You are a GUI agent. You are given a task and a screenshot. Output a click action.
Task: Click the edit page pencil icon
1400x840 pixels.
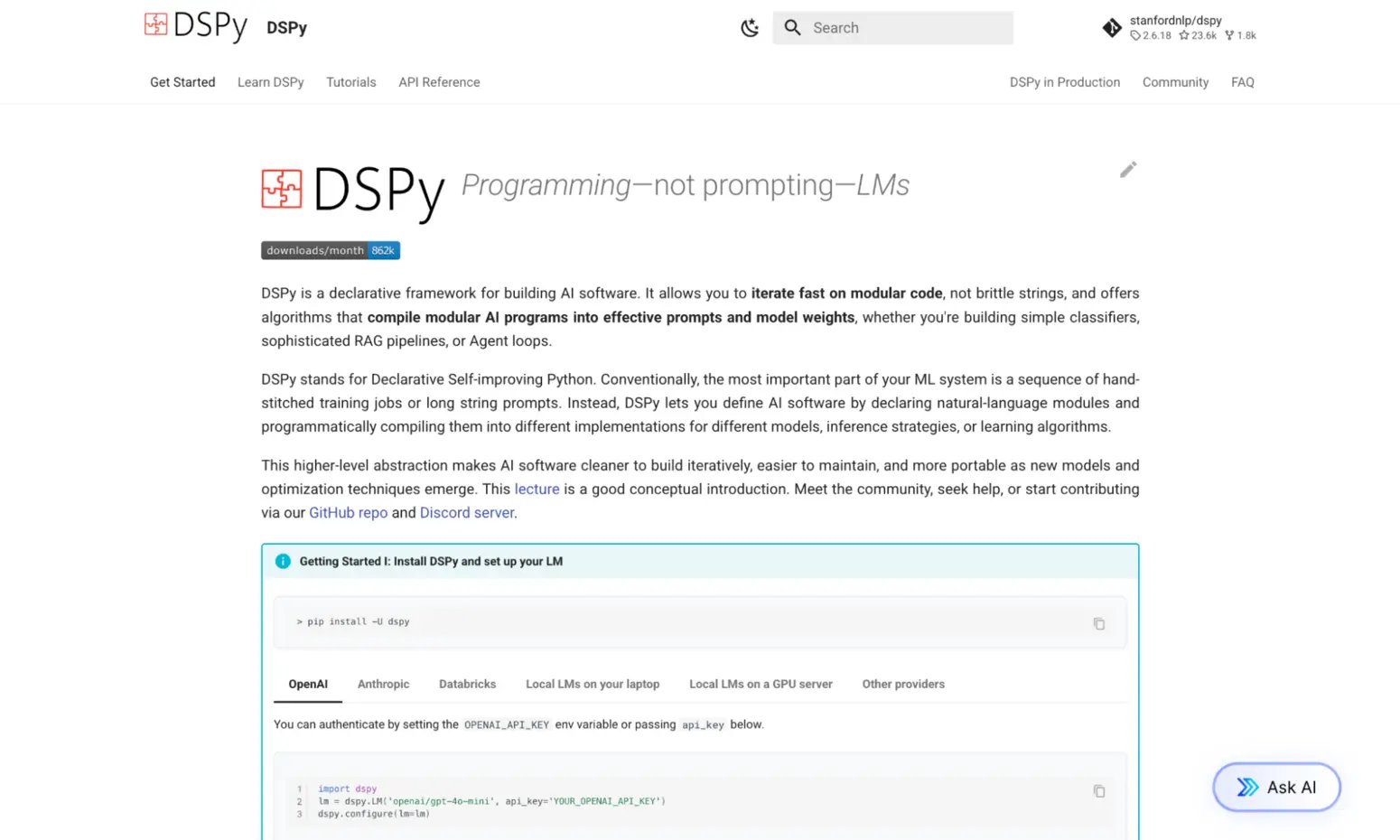pos(1128,170)
